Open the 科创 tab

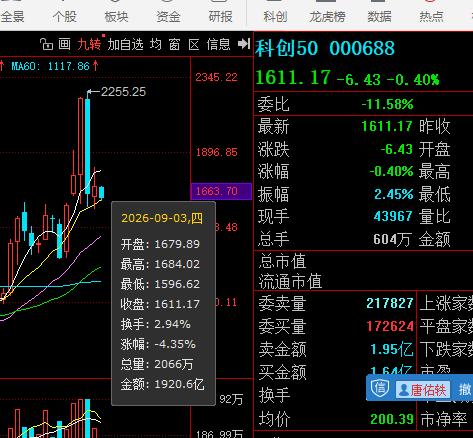coord(275,16)
